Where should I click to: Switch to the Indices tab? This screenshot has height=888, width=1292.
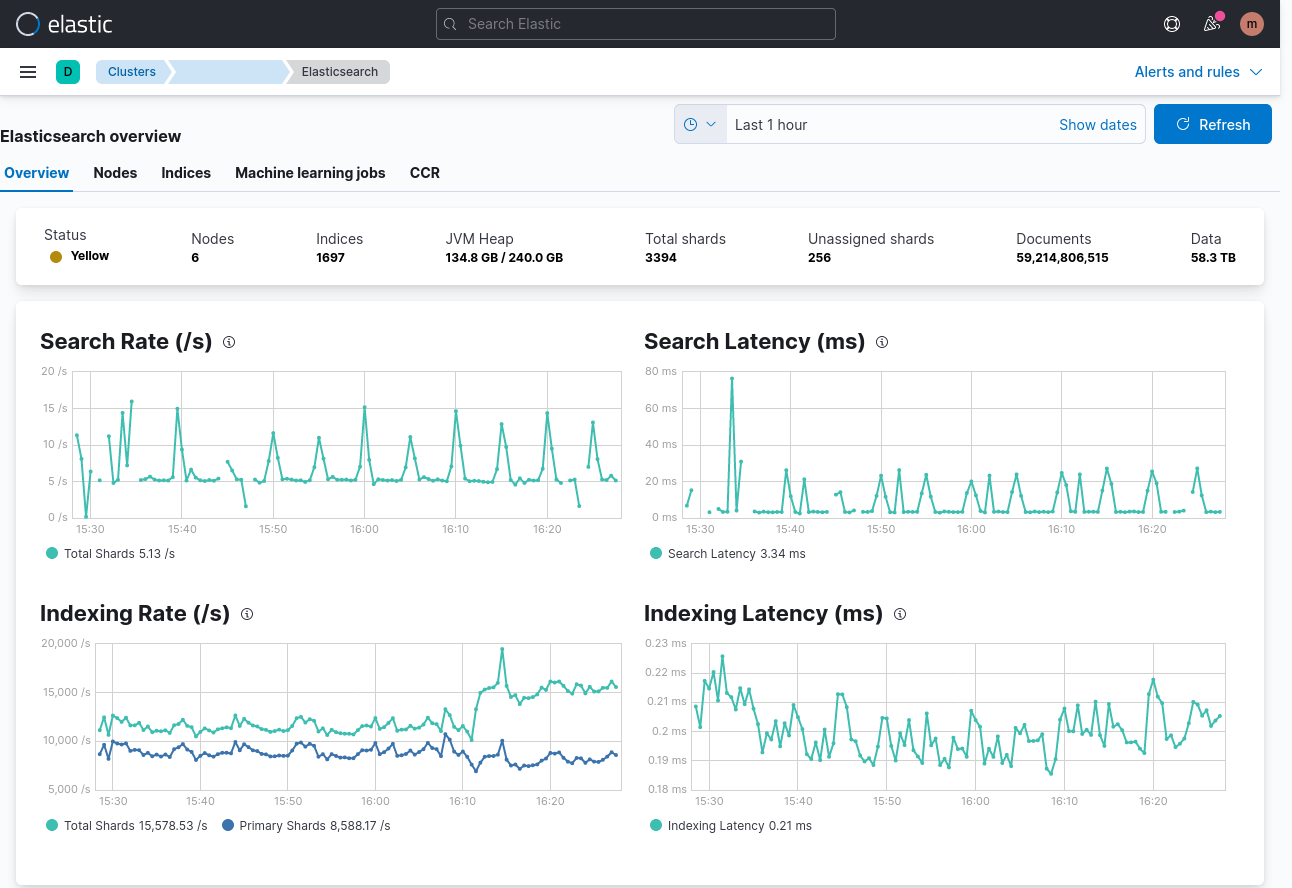click(x=186, y=173)
